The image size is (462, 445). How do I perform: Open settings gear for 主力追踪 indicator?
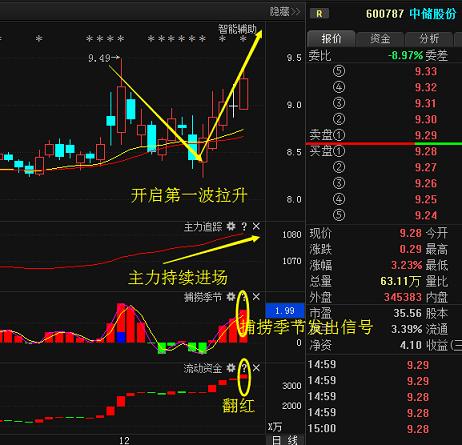click(x=231, y=227)
